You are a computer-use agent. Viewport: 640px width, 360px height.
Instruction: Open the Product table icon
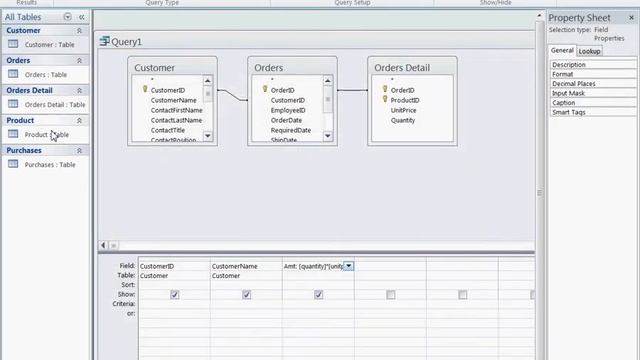[13, 134]
